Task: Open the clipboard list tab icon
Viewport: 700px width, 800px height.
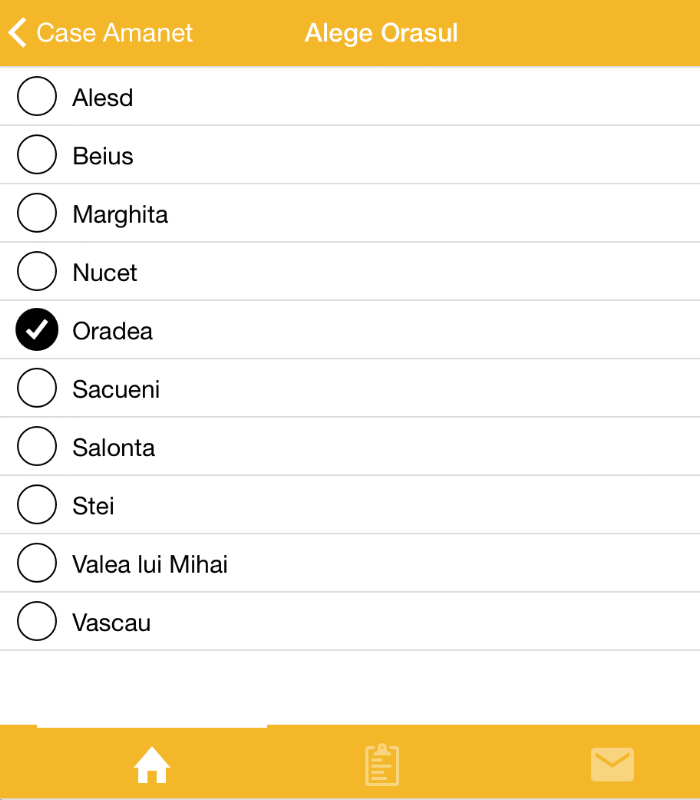Action: (382, 765)
